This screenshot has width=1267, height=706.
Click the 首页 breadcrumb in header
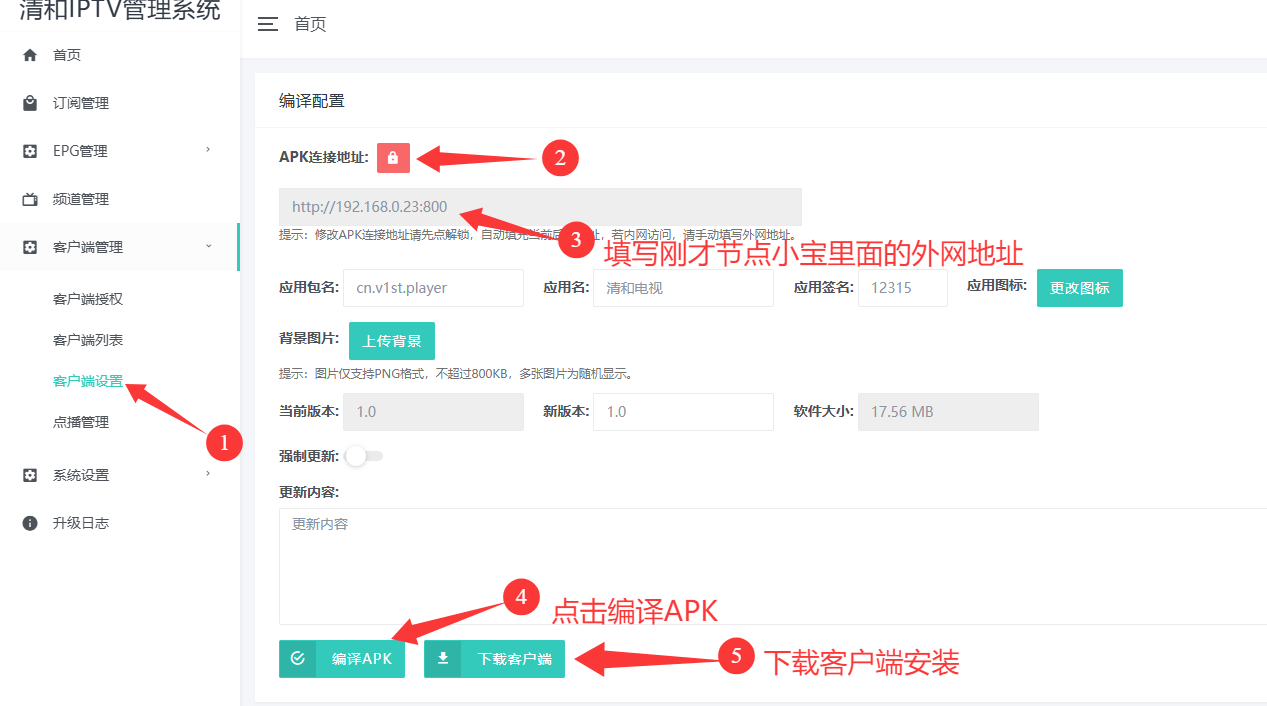coord(310,25)
